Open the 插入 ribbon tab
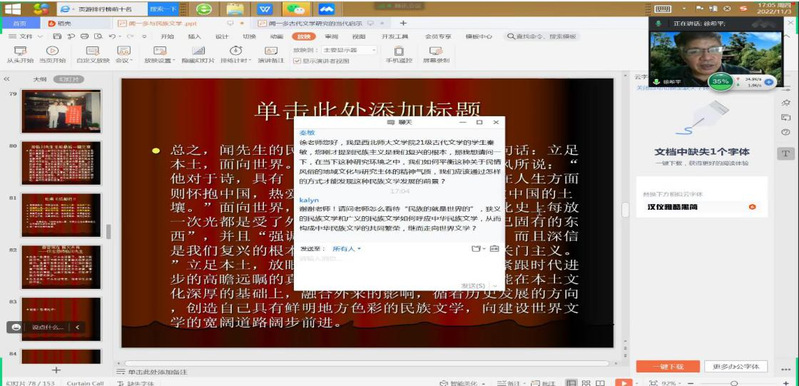This screenshot has height=386, width=799. coord(194,37)
